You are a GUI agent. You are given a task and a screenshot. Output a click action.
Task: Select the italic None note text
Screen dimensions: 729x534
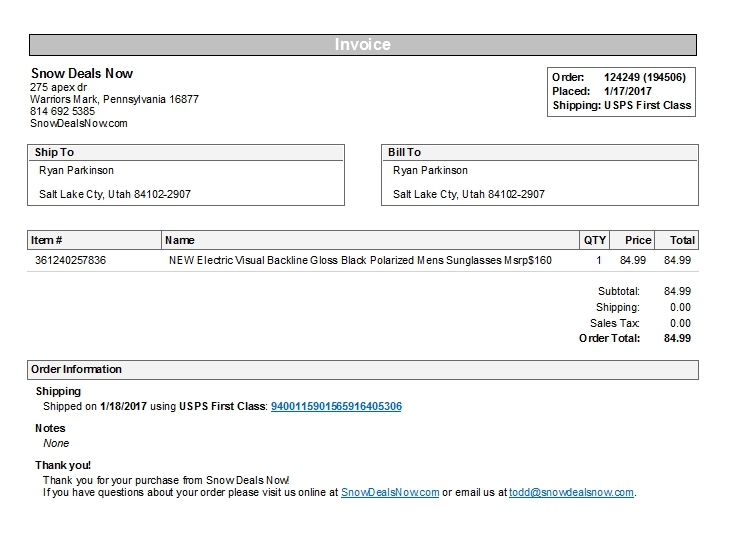(56, 443)
